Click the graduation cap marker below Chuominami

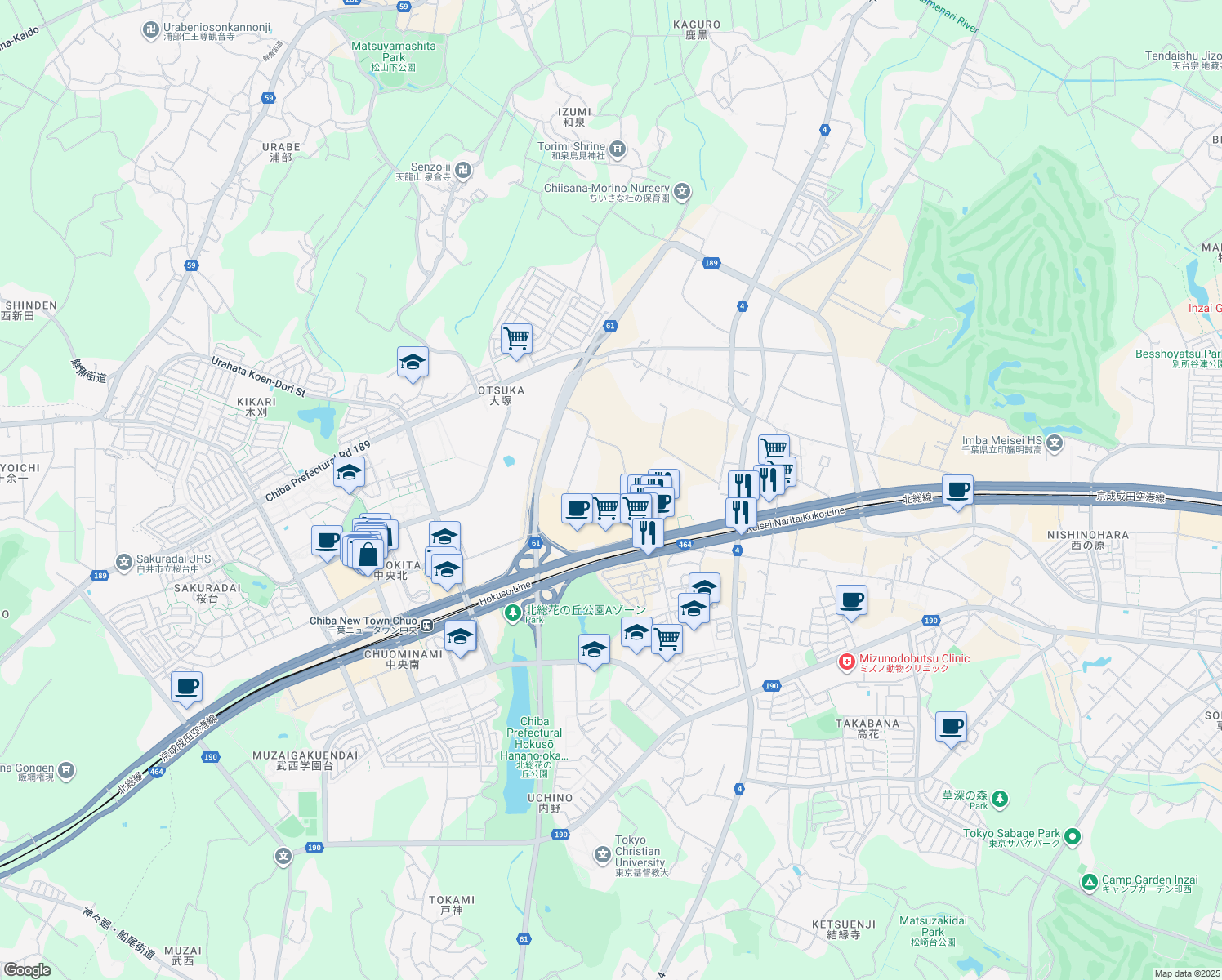pyautogui.click(x=460, y=635)
